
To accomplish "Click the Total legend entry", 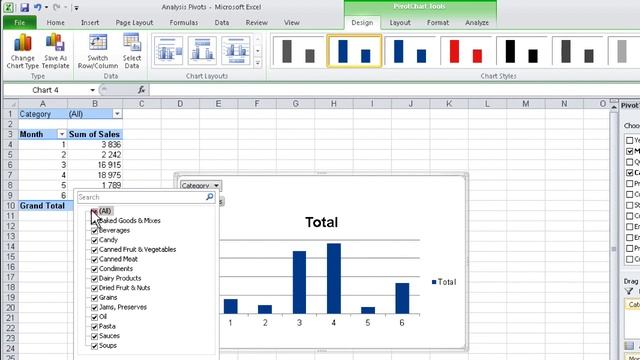I will click(x=444, y=282).
